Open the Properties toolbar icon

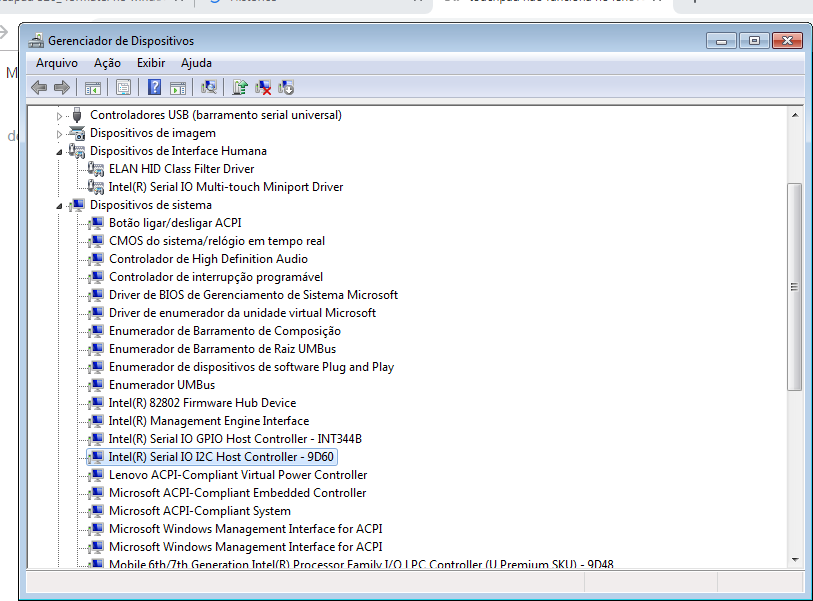[x=123, y=87]
